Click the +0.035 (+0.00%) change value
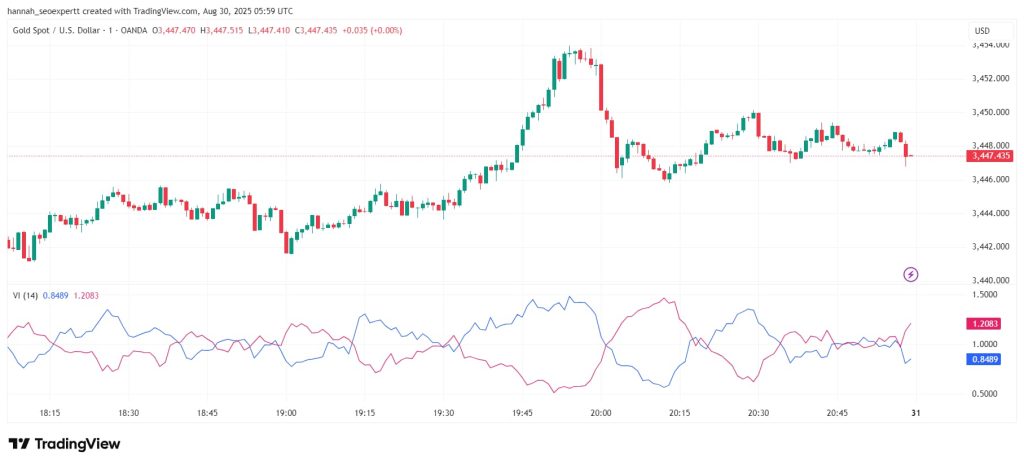This screenshot has width=1024, height=465. pyautogui.click(x=372, y=30)
